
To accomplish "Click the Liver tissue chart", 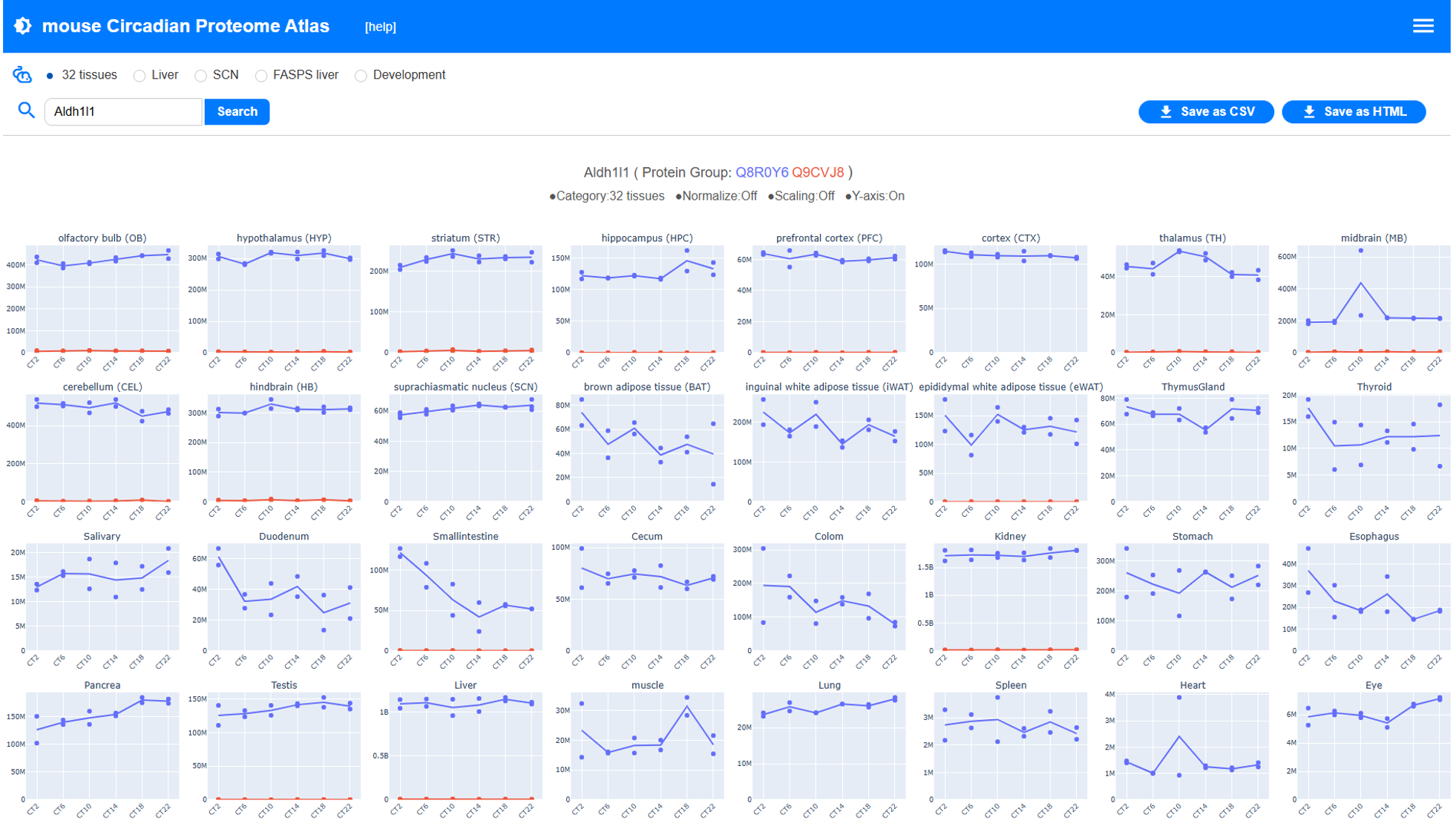I will [465, 746].
